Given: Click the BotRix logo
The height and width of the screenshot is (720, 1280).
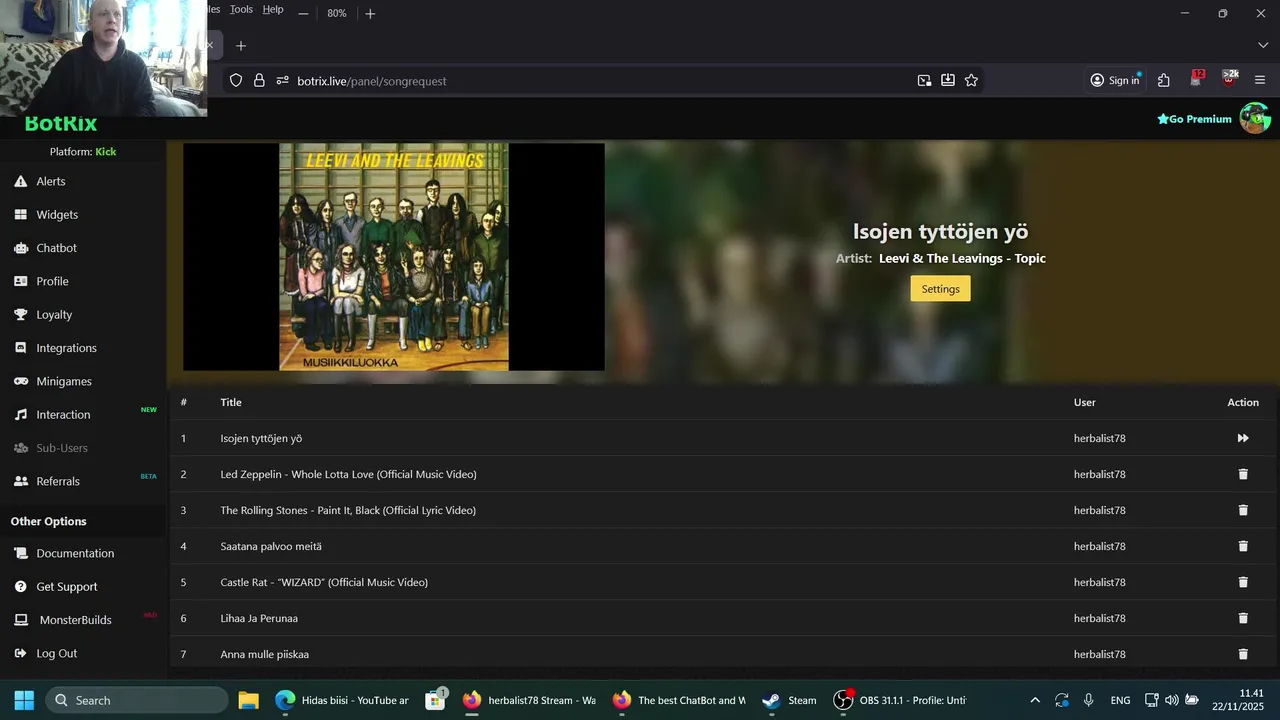Looking at the screenshot, I should pyautogui.click(x=61, y=124).
